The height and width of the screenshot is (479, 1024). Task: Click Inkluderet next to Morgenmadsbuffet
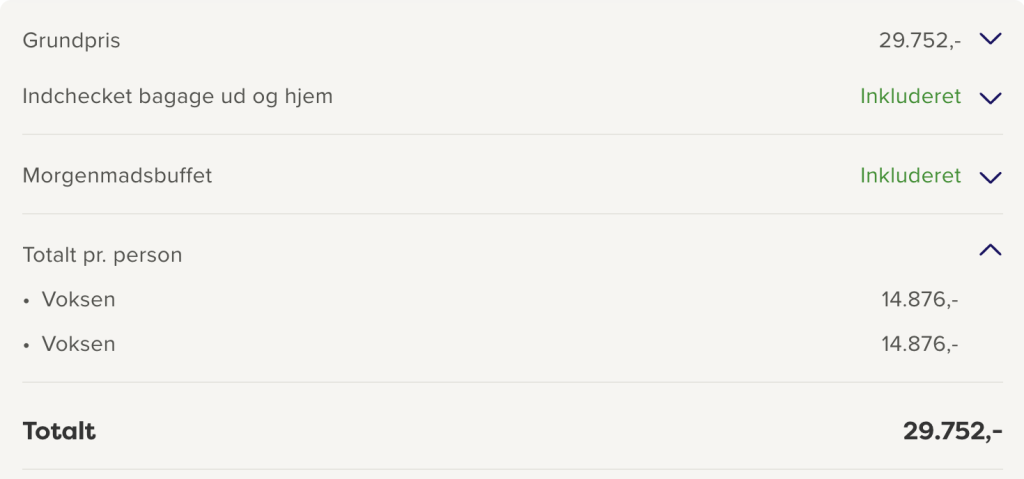pos(910,176)
